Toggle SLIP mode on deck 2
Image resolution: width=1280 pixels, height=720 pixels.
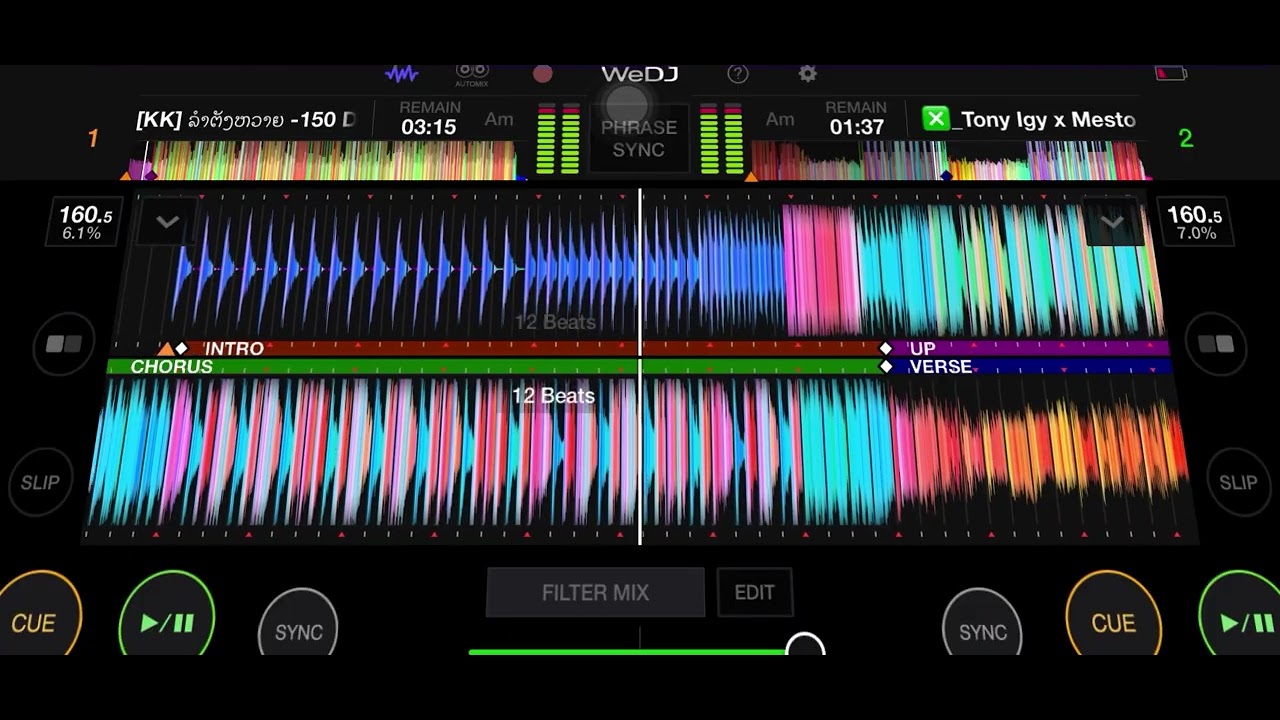(1238, 483)
